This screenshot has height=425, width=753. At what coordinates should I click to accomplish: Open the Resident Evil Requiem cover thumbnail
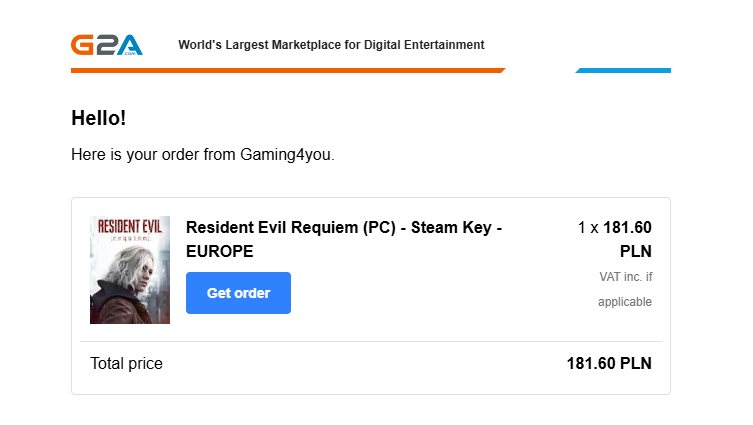click(130, 270)
